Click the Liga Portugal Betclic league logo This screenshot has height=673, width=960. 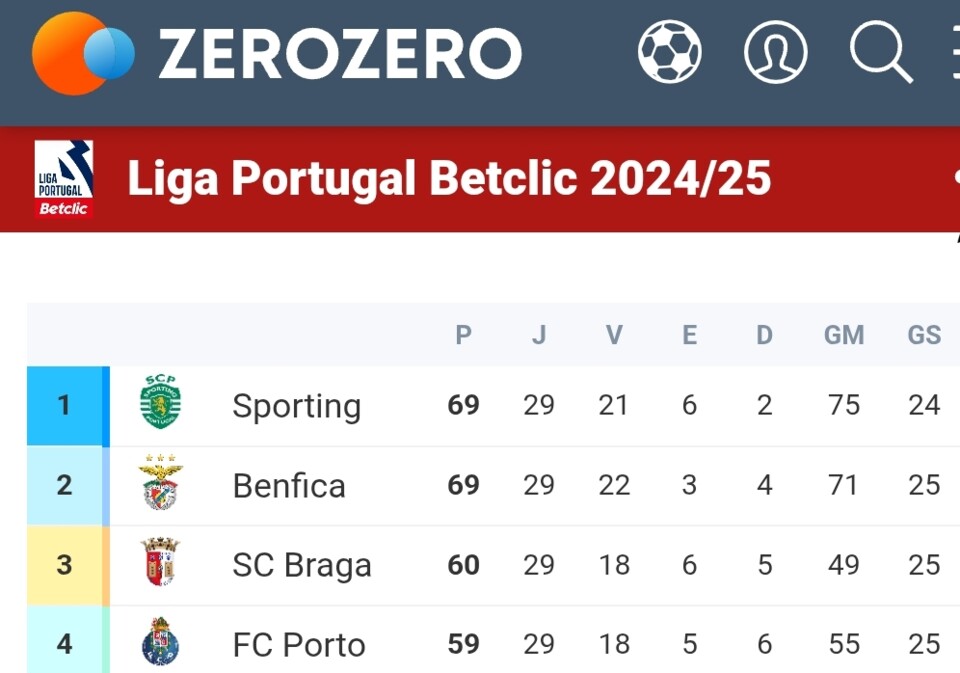click(64, 179)
